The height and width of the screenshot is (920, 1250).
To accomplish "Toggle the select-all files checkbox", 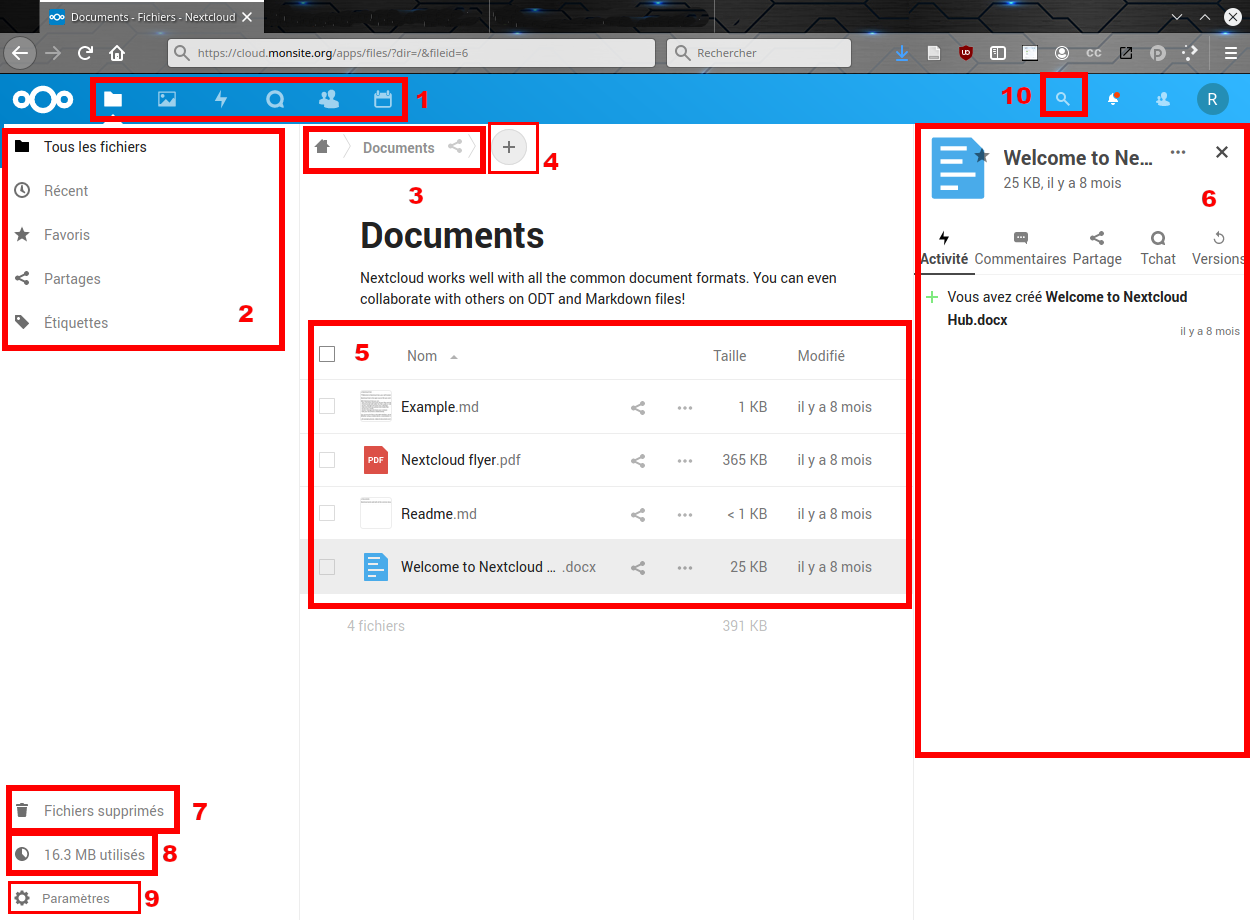I will (x=327, y=354).
